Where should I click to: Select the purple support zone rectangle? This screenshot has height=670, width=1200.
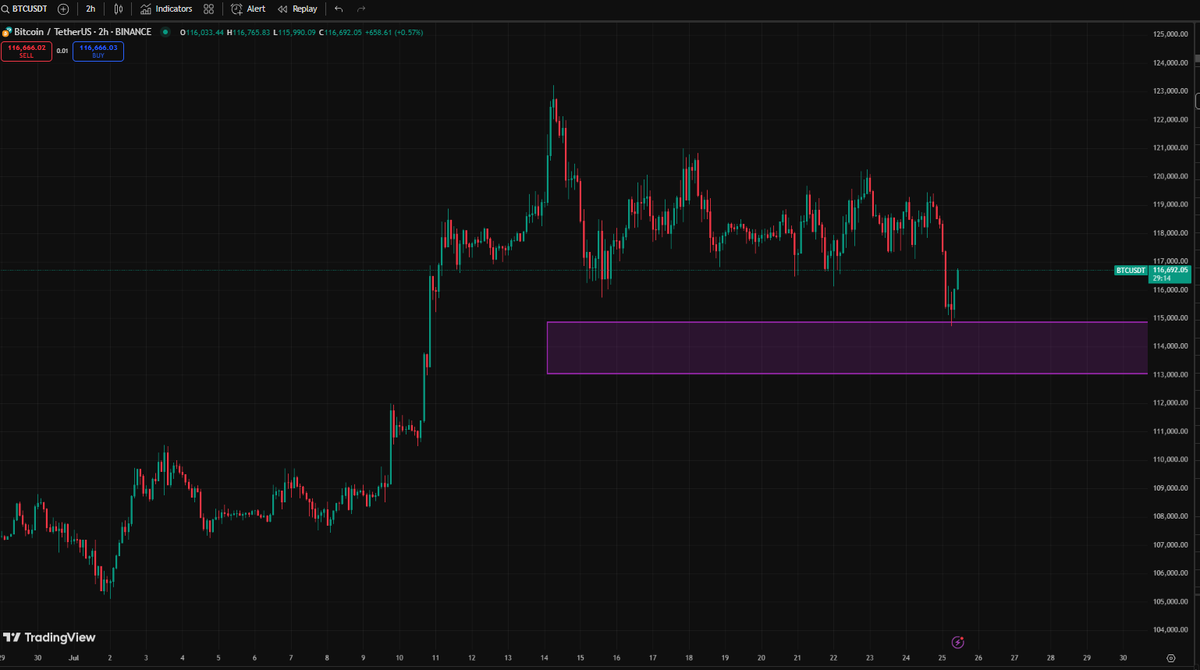pyautogui.click(x=846, y=347)
